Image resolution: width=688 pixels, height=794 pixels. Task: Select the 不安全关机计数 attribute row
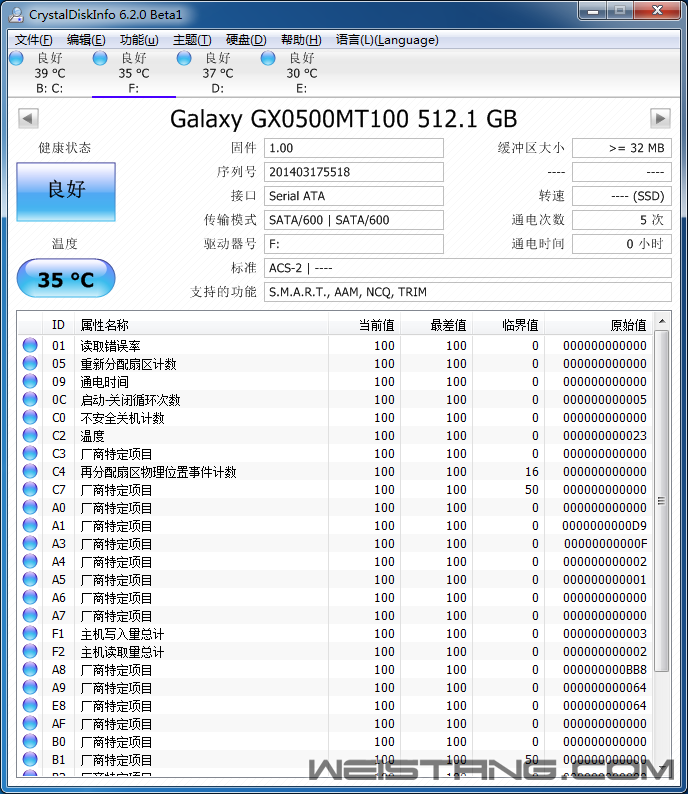coord(335,418)
